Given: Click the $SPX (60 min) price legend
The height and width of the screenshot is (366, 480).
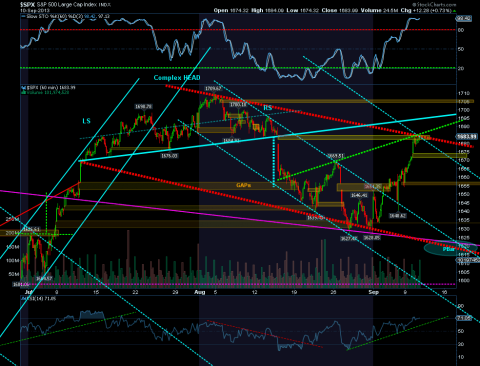Looking at the screenshot, I should [49, 88].
